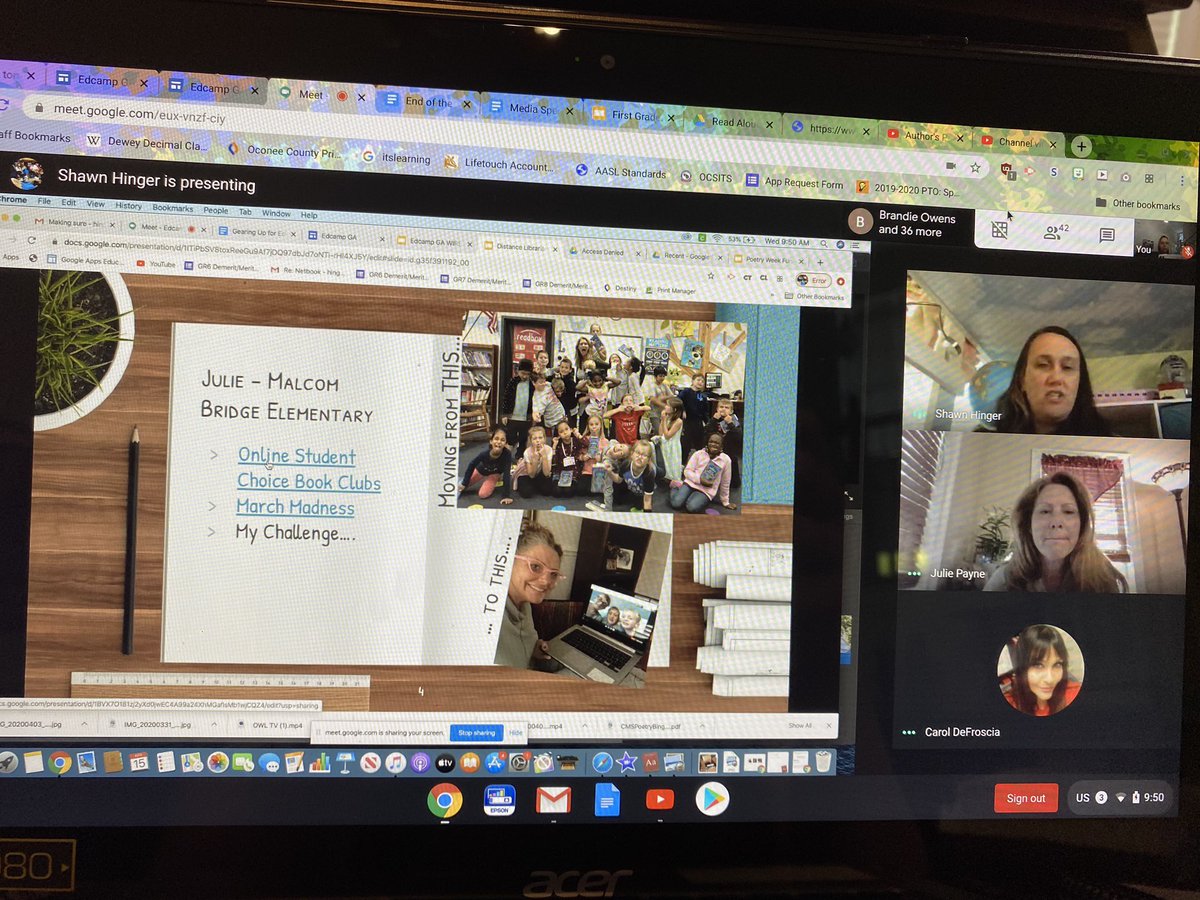Screen dimensions: 1200x900
Task: Open the itslearning bookmark
Action: [x=396, y=157]
